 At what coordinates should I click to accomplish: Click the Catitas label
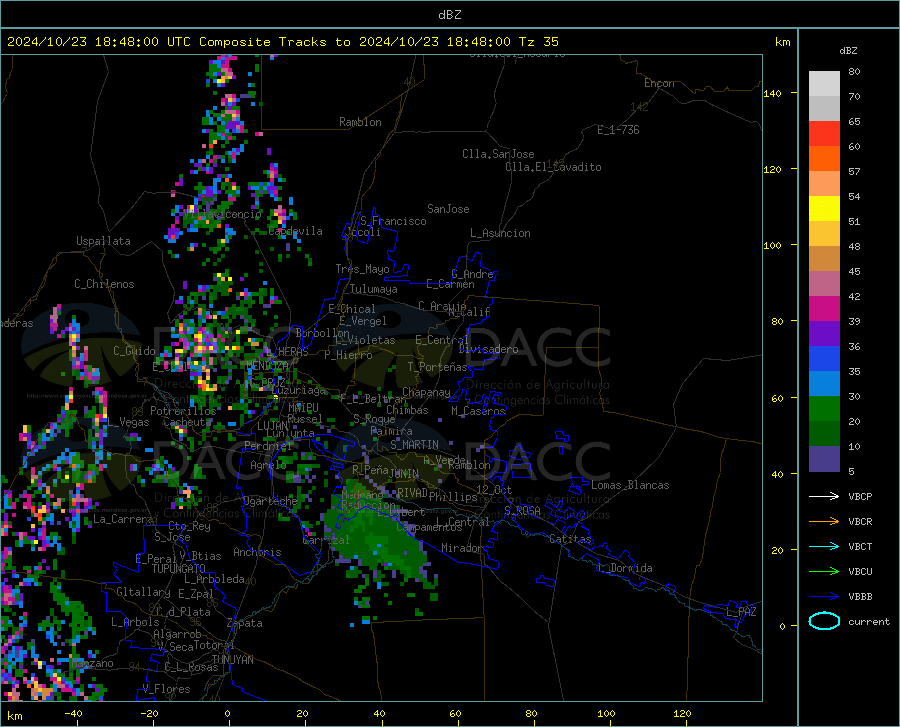[x=570, y=539]
